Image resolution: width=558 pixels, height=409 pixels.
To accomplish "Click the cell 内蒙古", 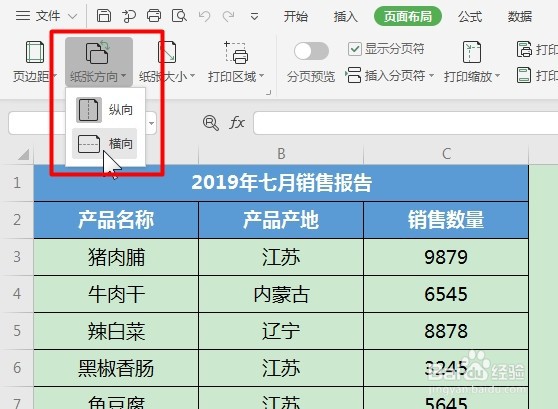I will tap(281, 294).
